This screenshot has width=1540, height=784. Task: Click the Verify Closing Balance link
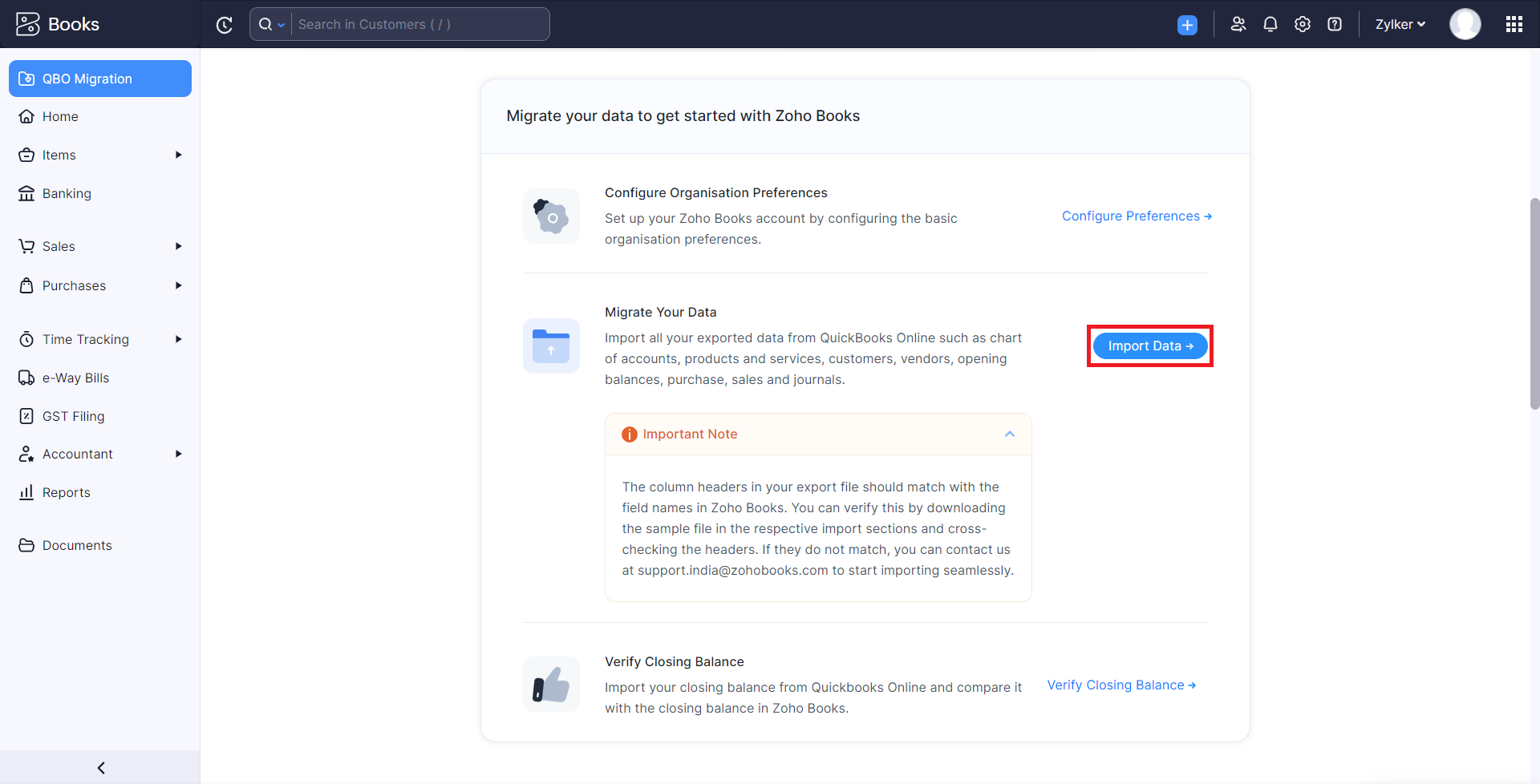coord(1121,685)
